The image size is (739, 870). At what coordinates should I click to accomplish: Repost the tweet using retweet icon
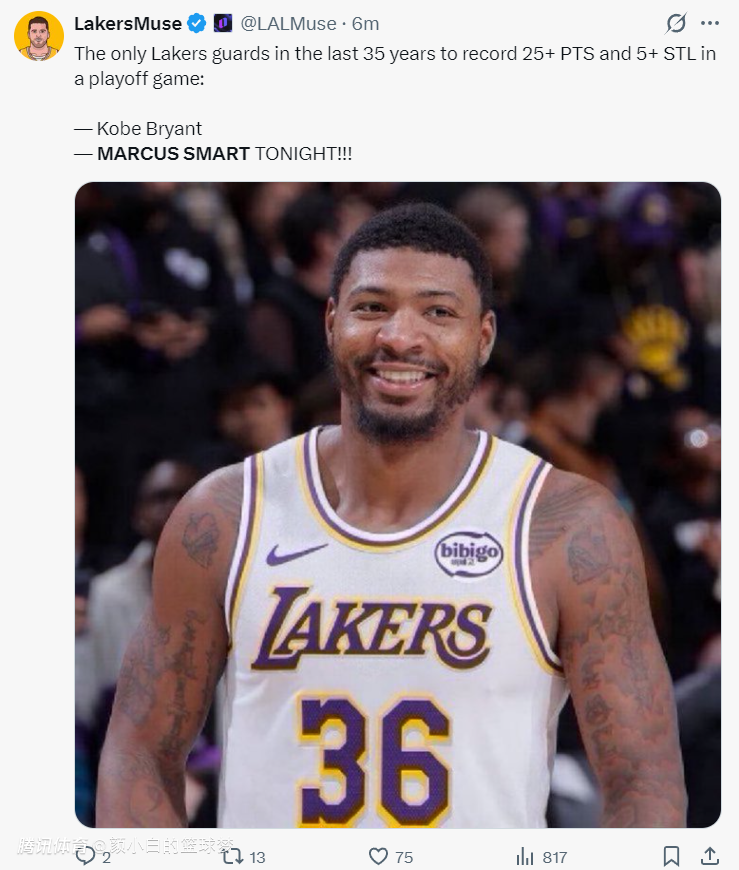coord(232,857)
